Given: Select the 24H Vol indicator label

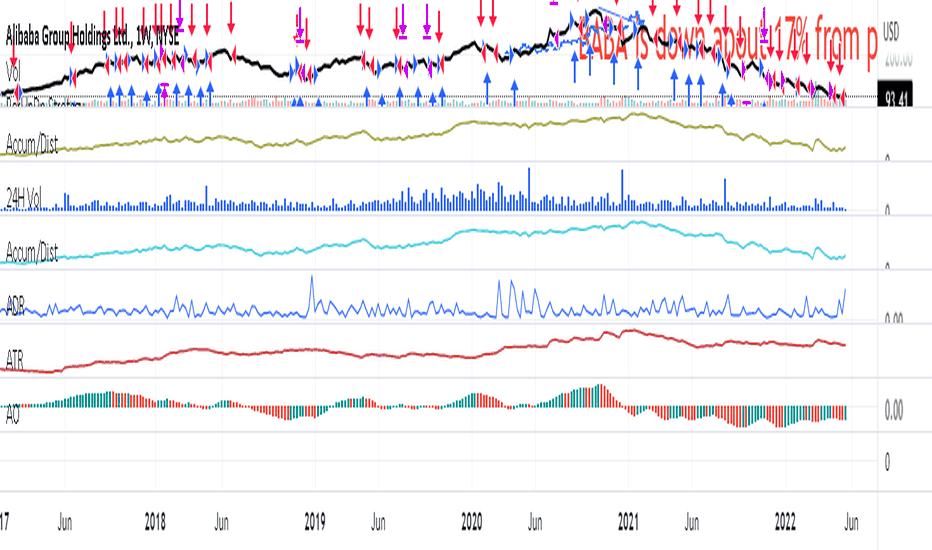Looking at the screenshot, I should (24, 200).
